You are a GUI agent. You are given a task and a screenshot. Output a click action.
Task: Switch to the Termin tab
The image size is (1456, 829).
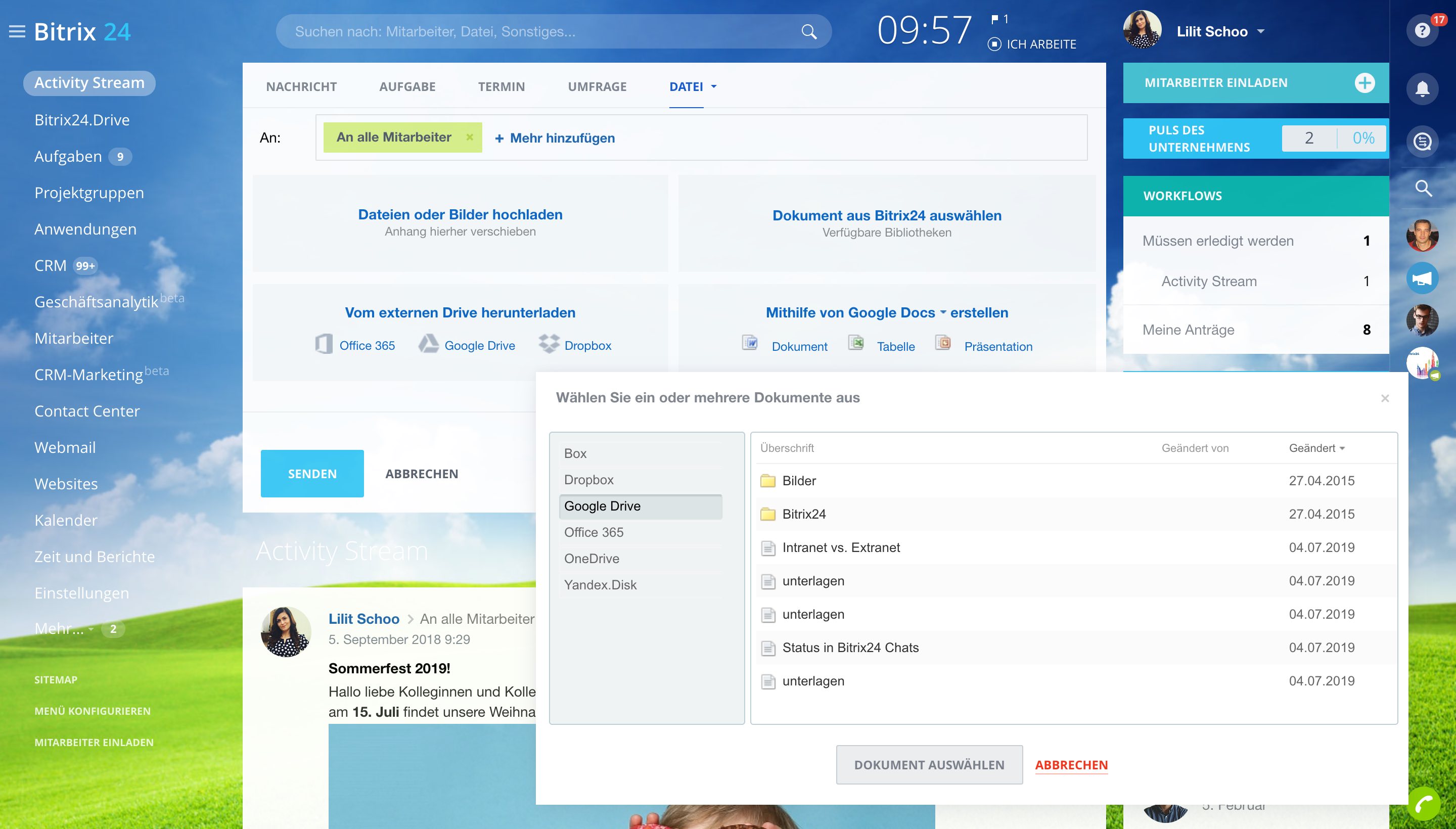point(501,86)
